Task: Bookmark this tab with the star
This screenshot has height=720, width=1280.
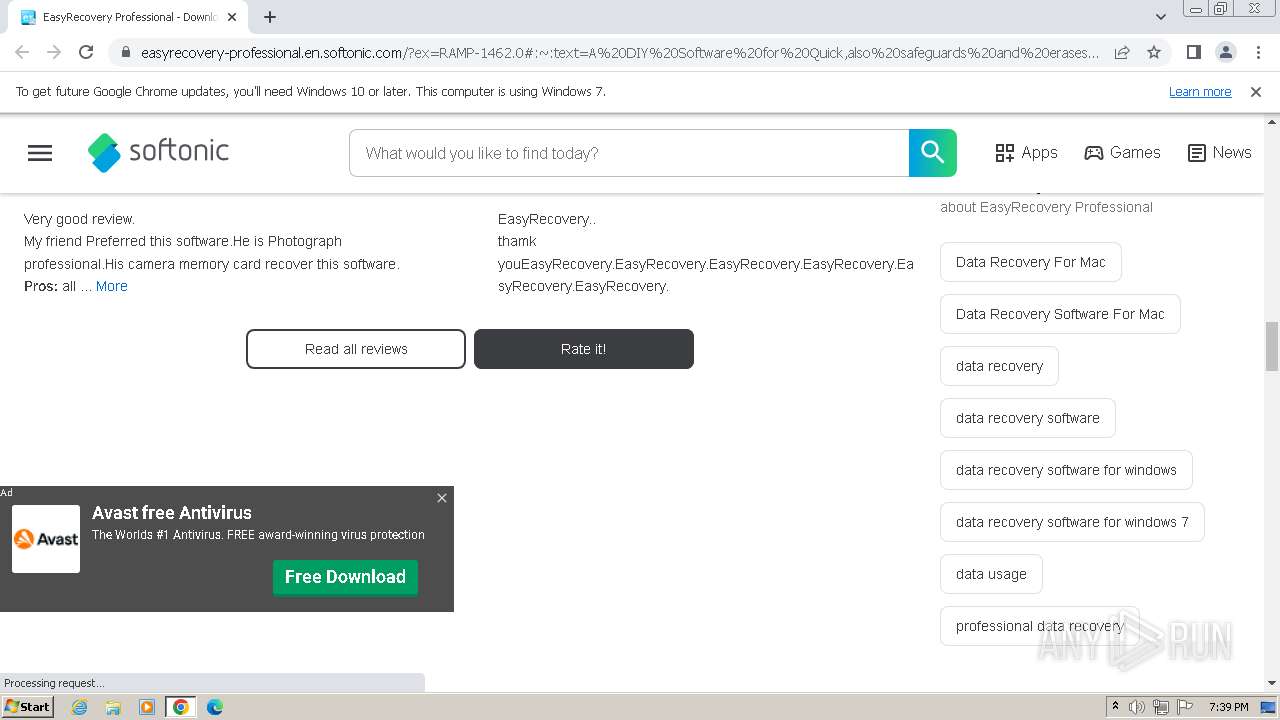Action: [x=1154, y=53]
